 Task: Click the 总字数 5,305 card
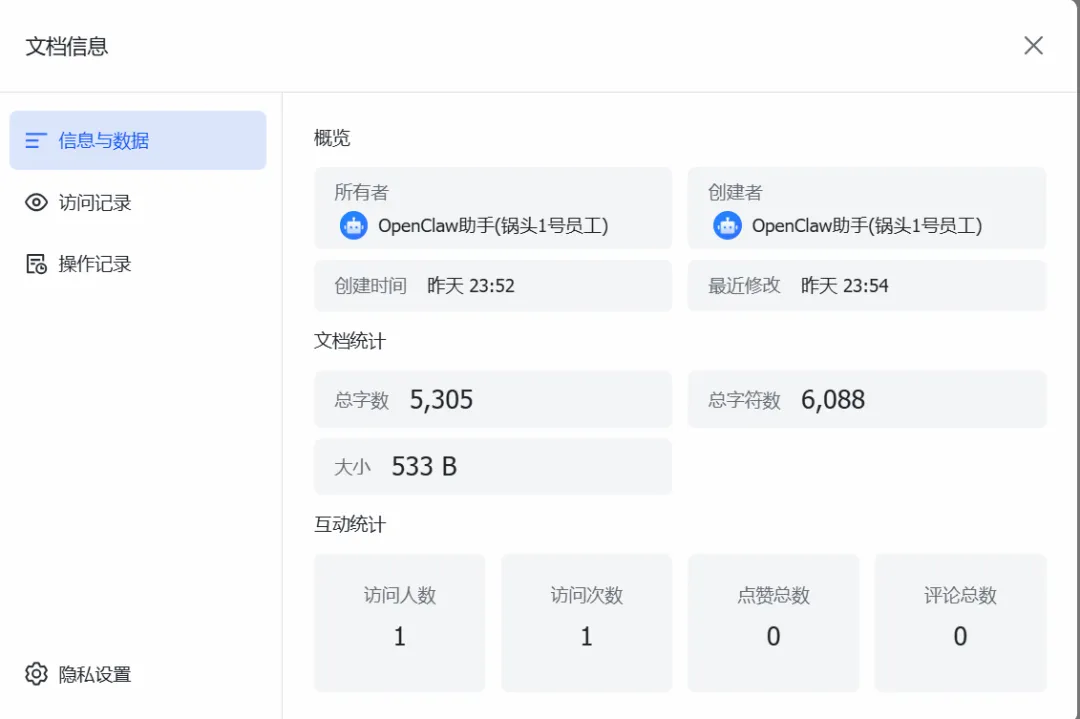click(x=493, y=400)
